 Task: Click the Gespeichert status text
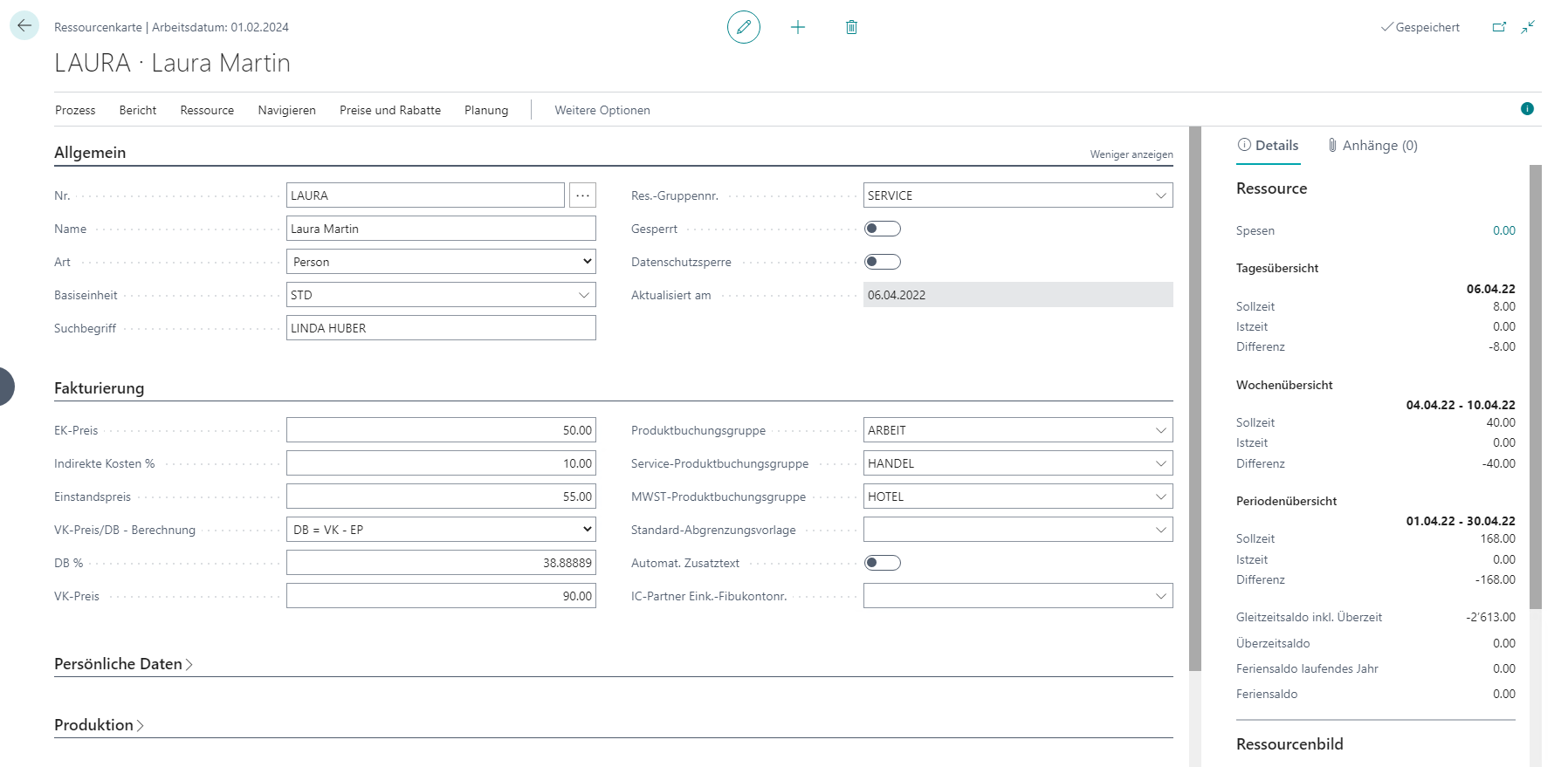(x=1427, y=27)
